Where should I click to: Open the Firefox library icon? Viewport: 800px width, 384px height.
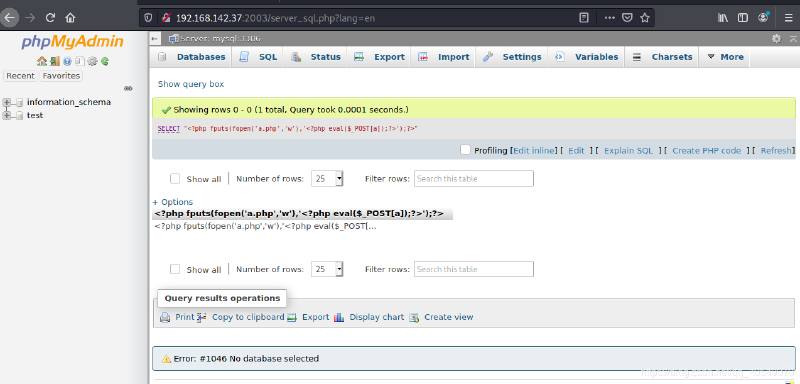click(723, 18)
